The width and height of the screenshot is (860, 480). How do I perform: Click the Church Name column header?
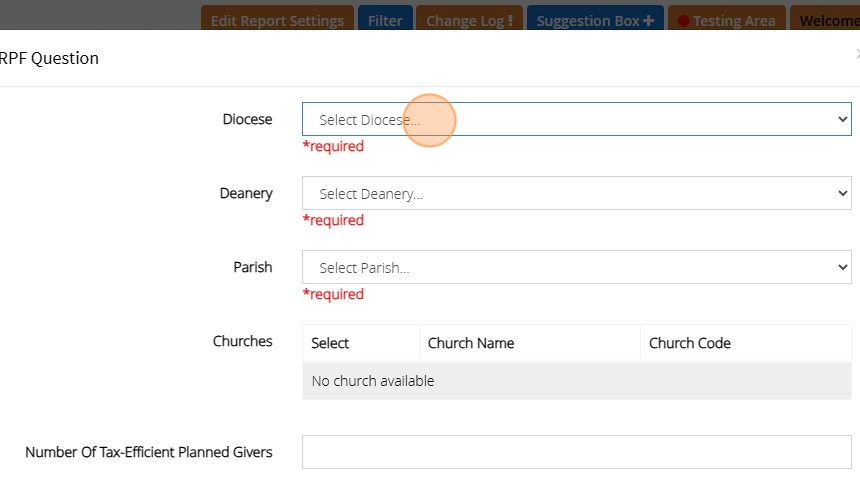point(471,343)
